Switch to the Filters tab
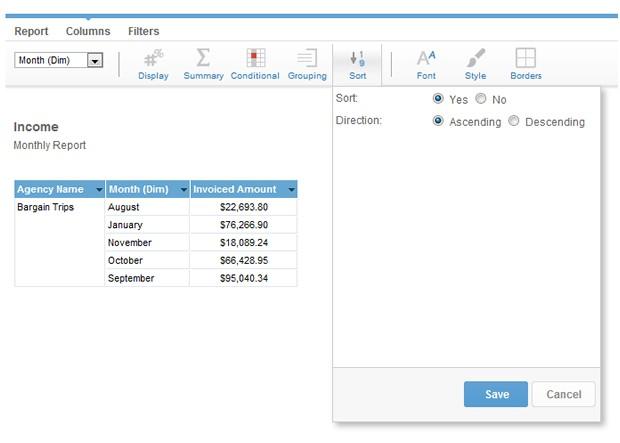 (x=143, y=31)
